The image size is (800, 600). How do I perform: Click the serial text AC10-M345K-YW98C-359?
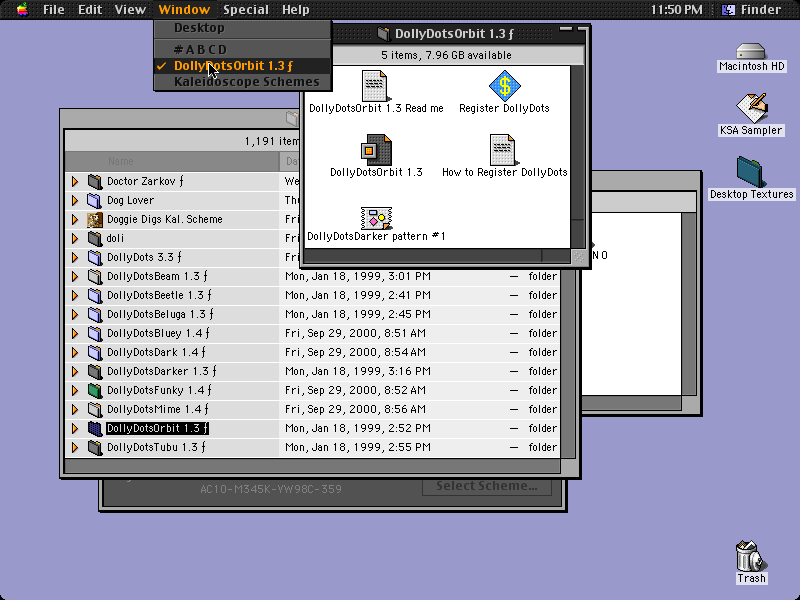pos(271,489)
